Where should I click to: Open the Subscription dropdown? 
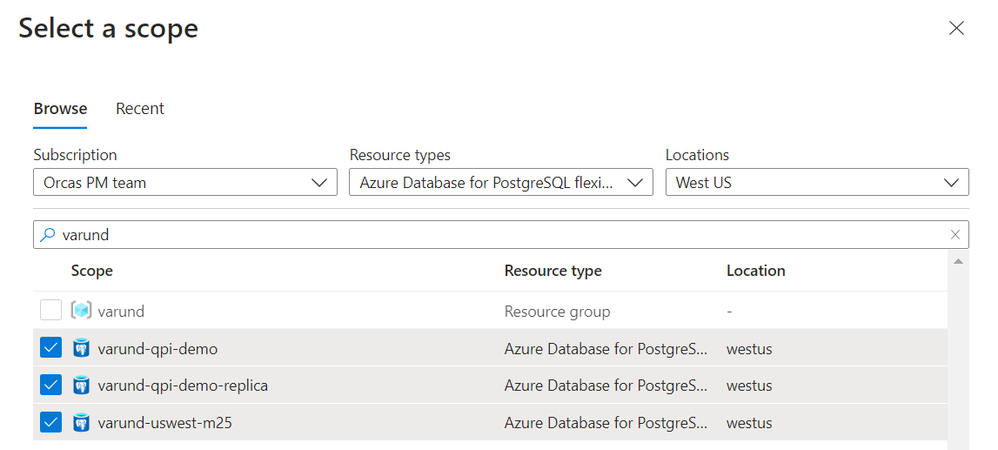click(185, 183)
